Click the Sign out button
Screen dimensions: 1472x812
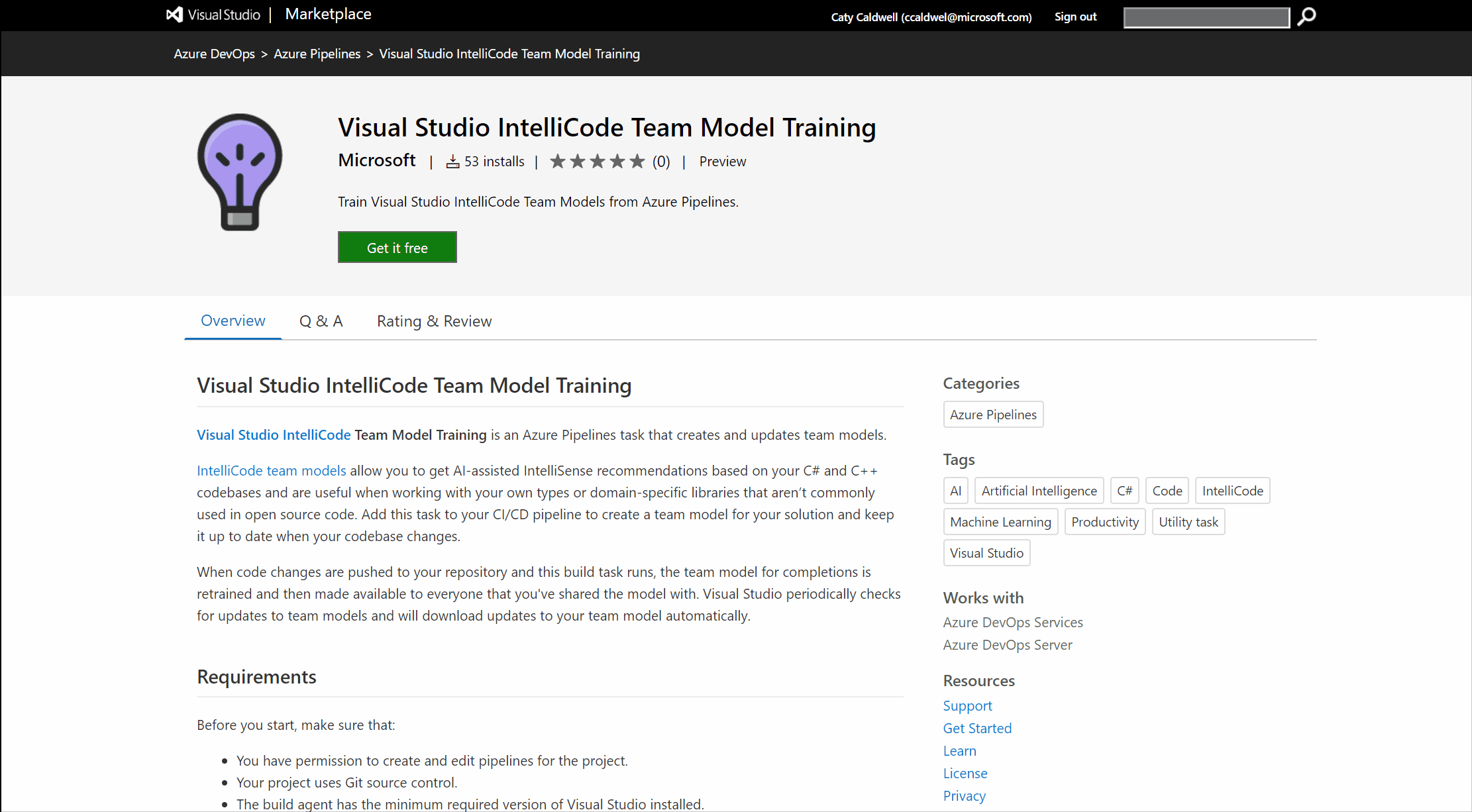1076,15
